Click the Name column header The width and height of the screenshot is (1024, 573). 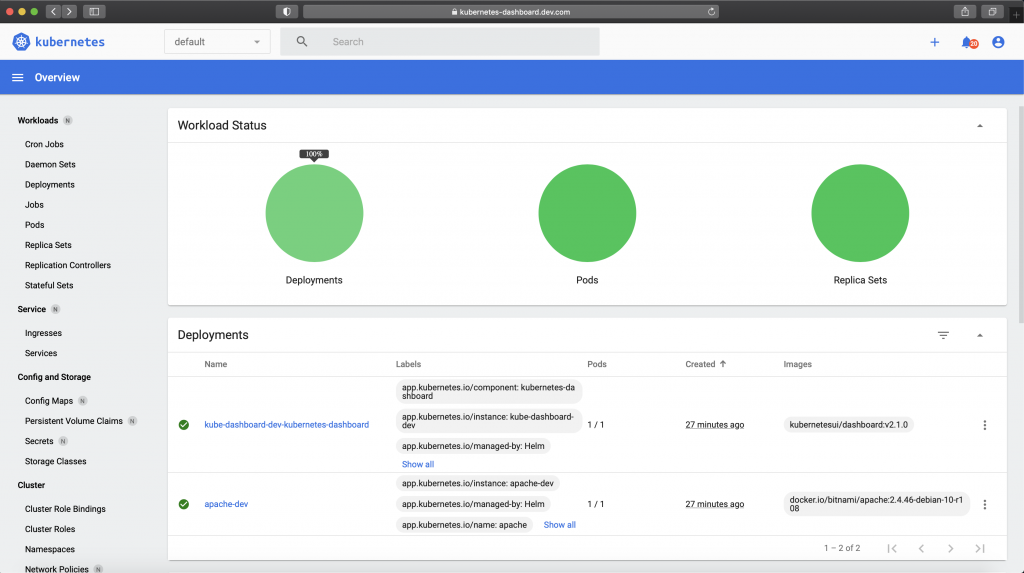pyautogui.click(x=216, y=364)
